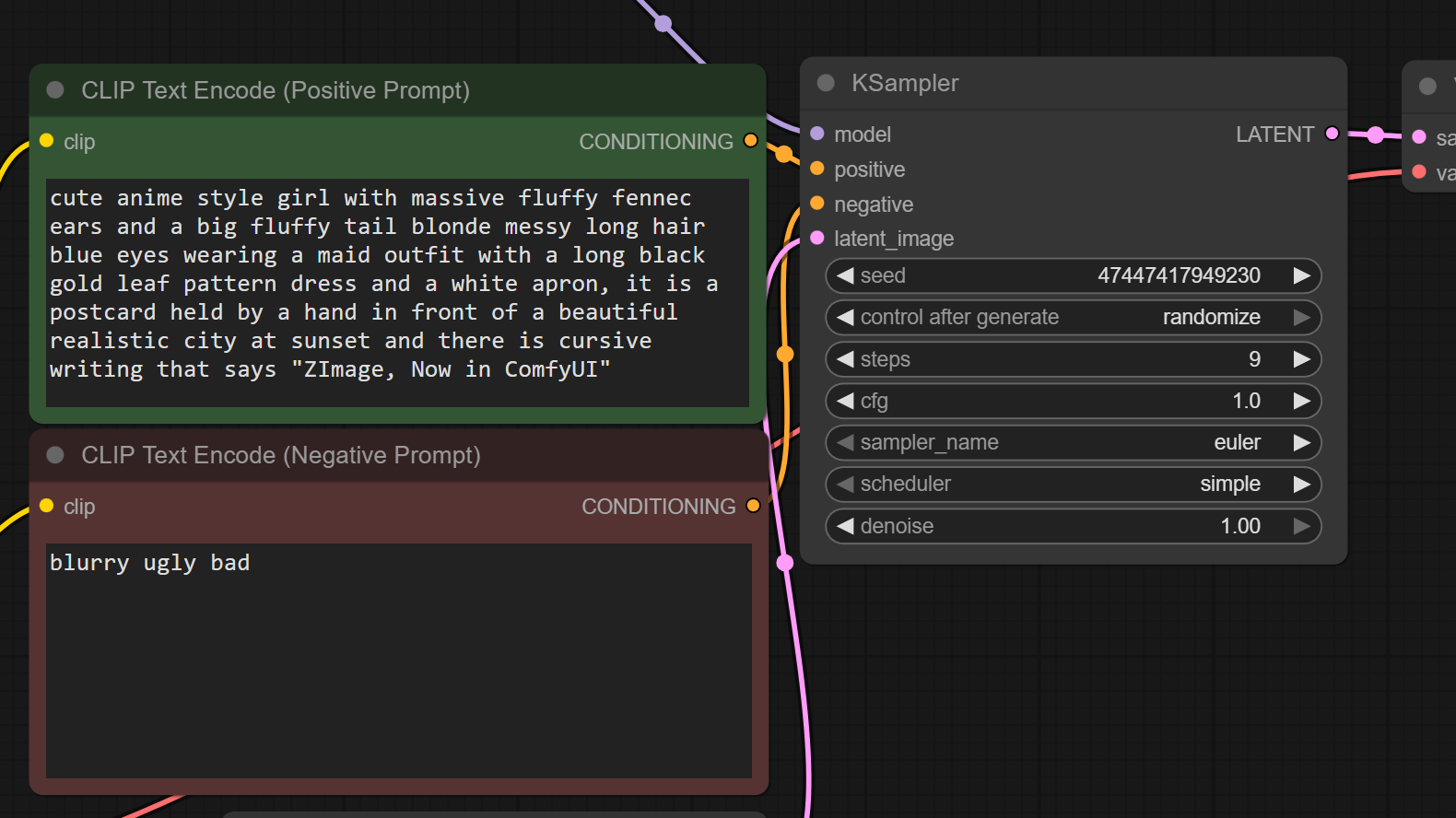
Task: Increase cfg with the right arrow
Action: point(1302,401)
